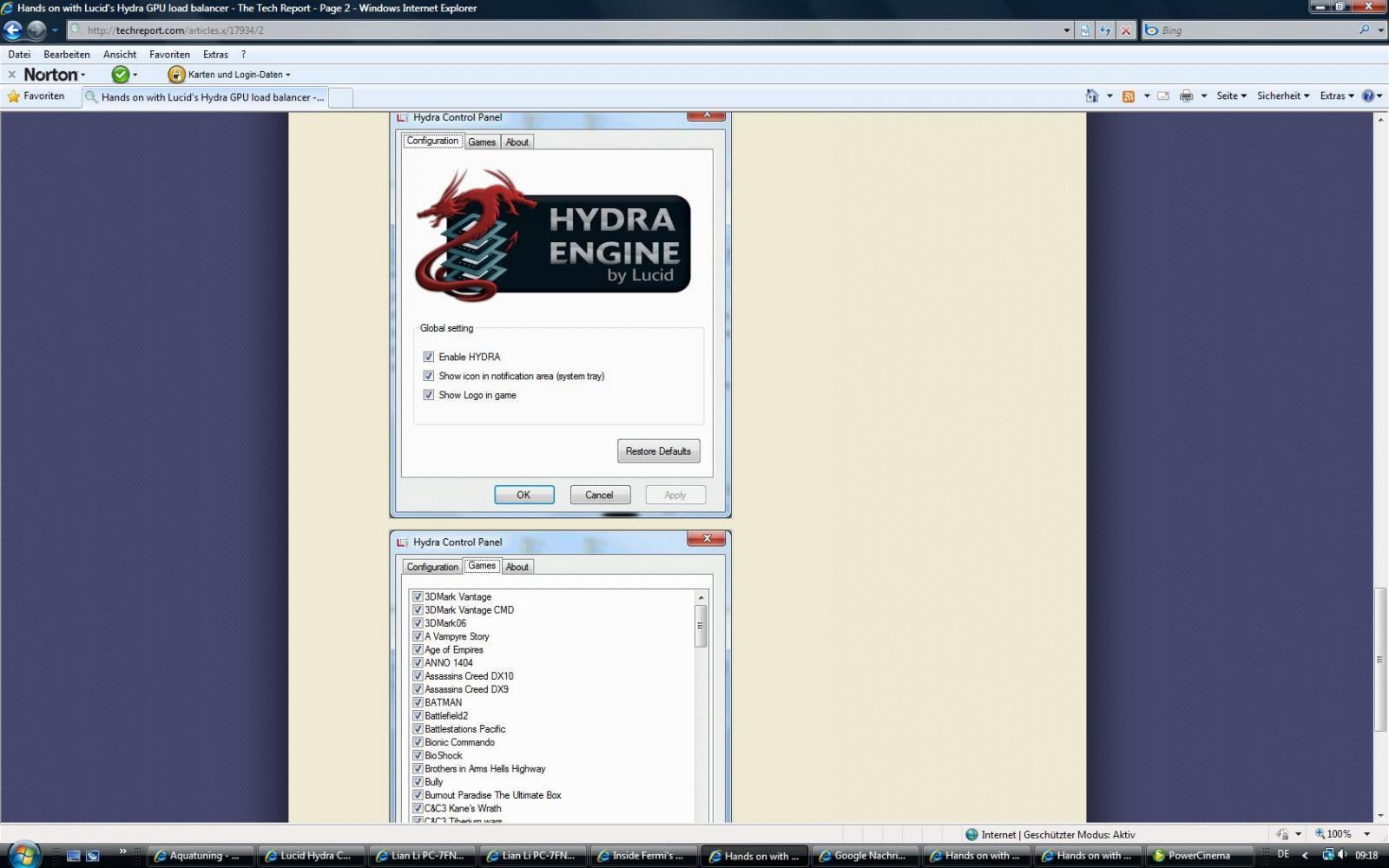Click the Print icon
This screenshot has height=868, width=1389.
1186,96
